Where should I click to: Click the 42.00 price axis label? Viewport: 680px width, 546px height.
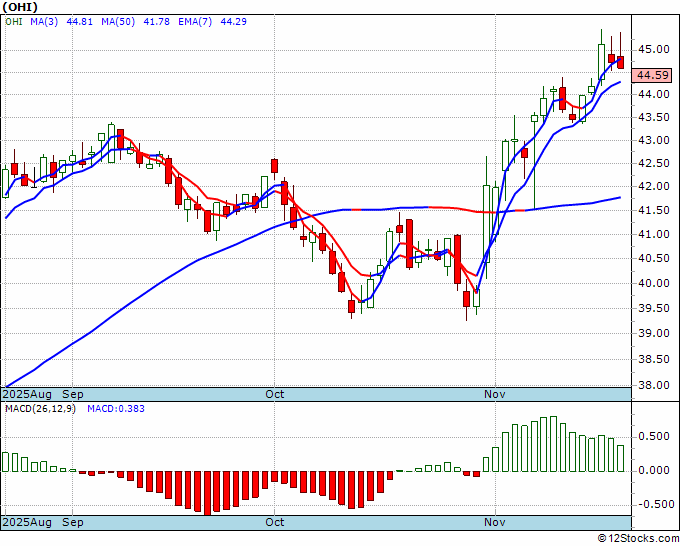point(653,186)
